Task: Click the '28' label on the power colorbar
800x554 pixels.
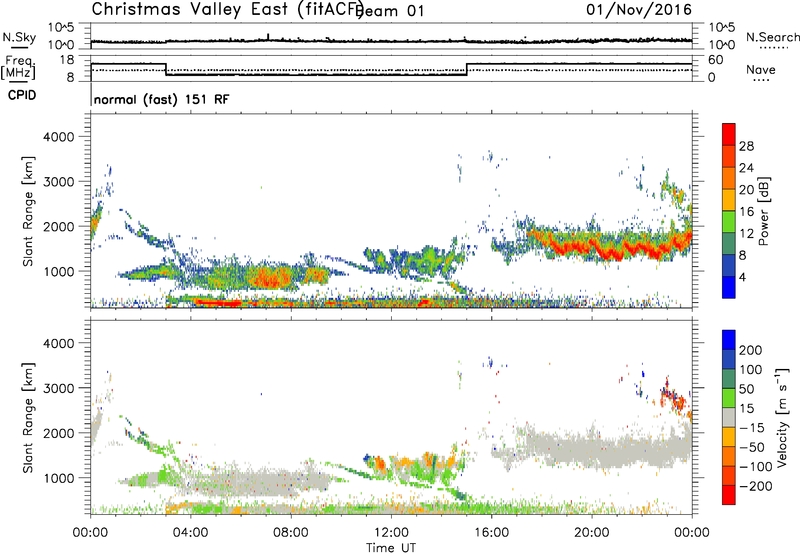Action: [746, 146]
